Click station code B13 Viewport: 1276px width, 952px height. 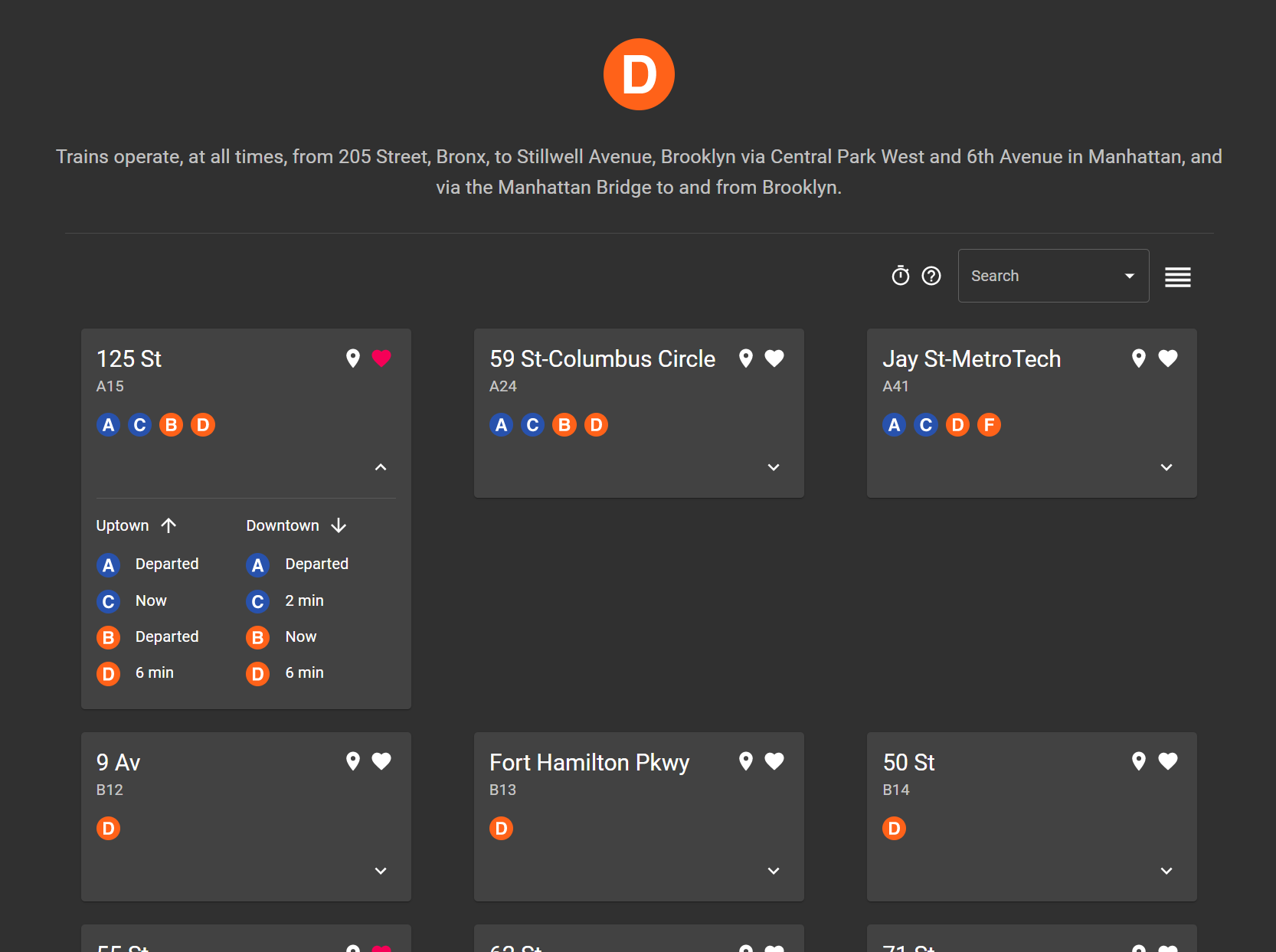click(503, 790)
